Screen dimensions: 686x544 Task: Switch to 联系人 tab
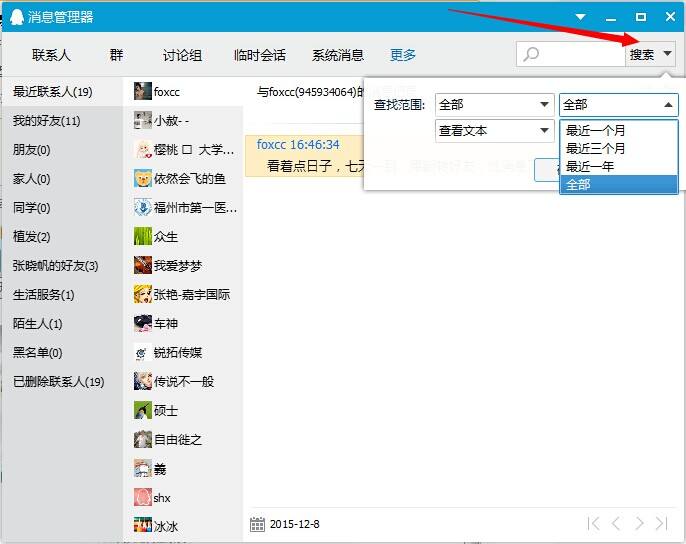(x=51, y=55)
